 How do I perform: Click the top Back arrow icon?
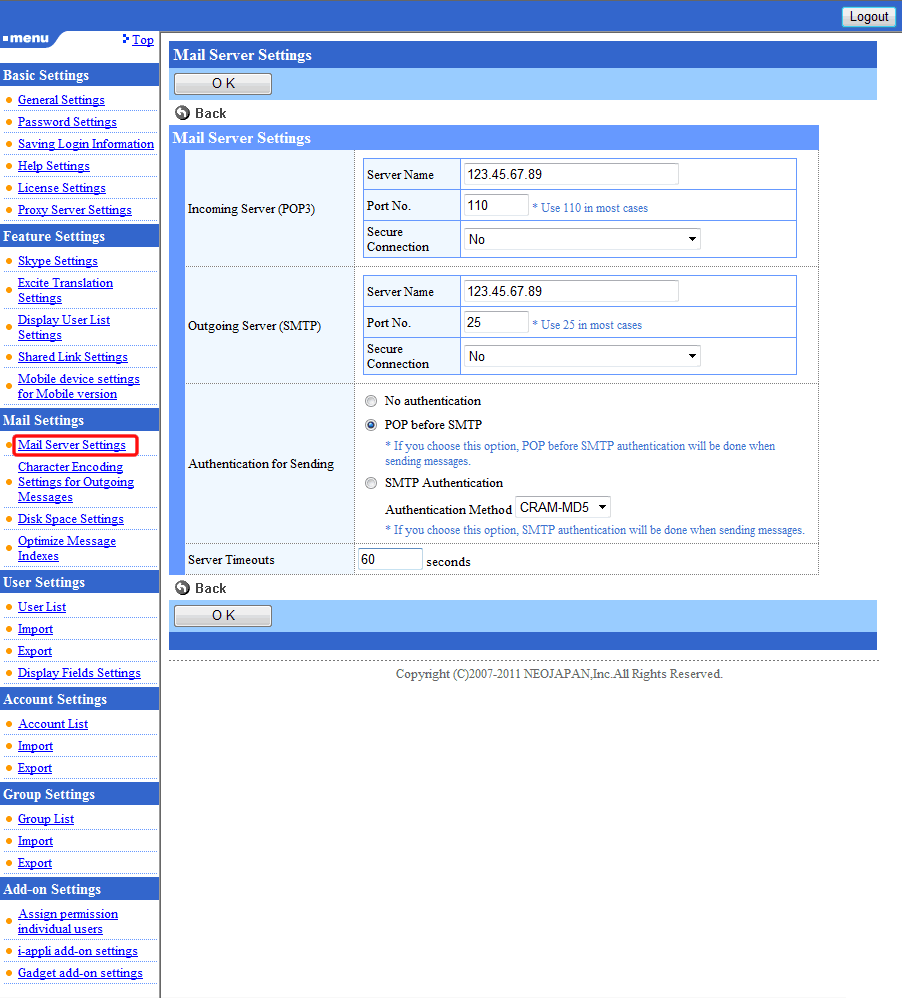(x=182, y=113)
